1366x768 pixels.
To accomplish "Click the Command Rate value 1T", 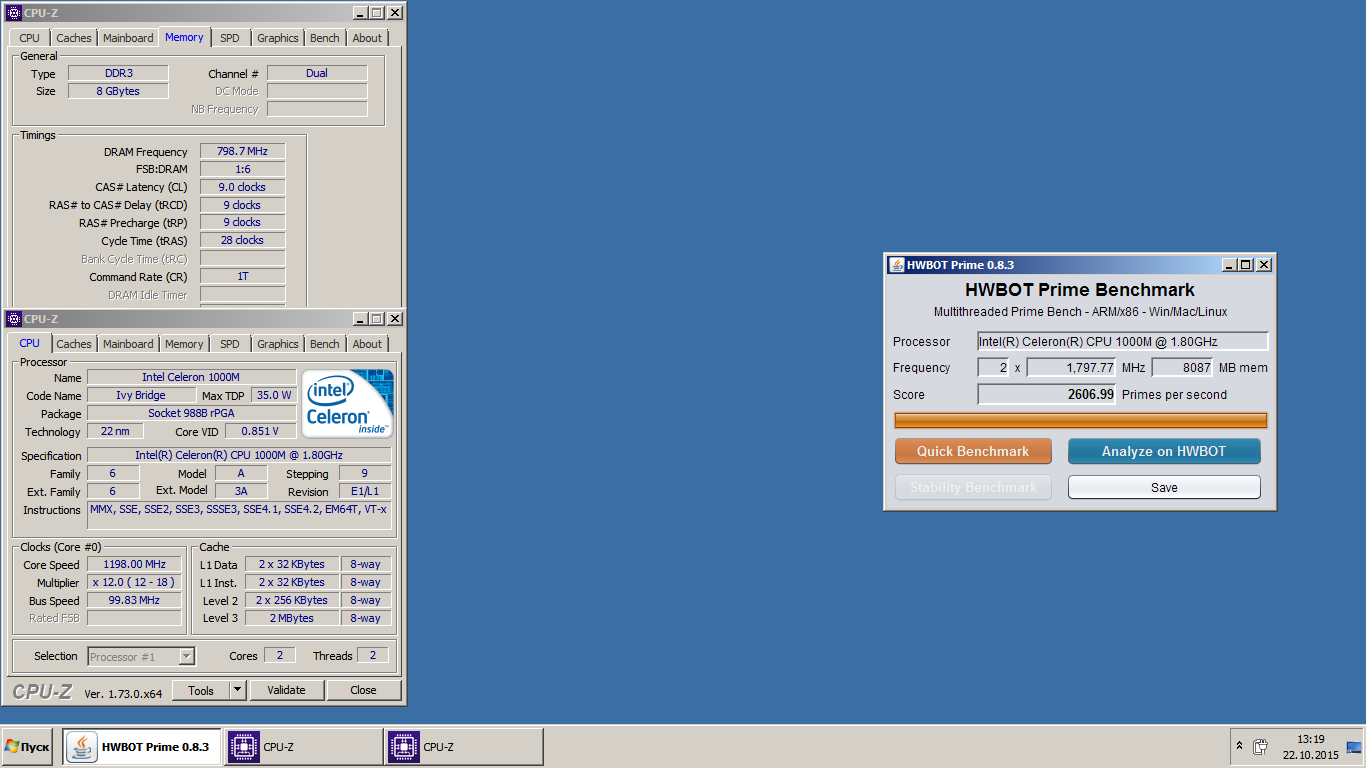I will (243, 276).
